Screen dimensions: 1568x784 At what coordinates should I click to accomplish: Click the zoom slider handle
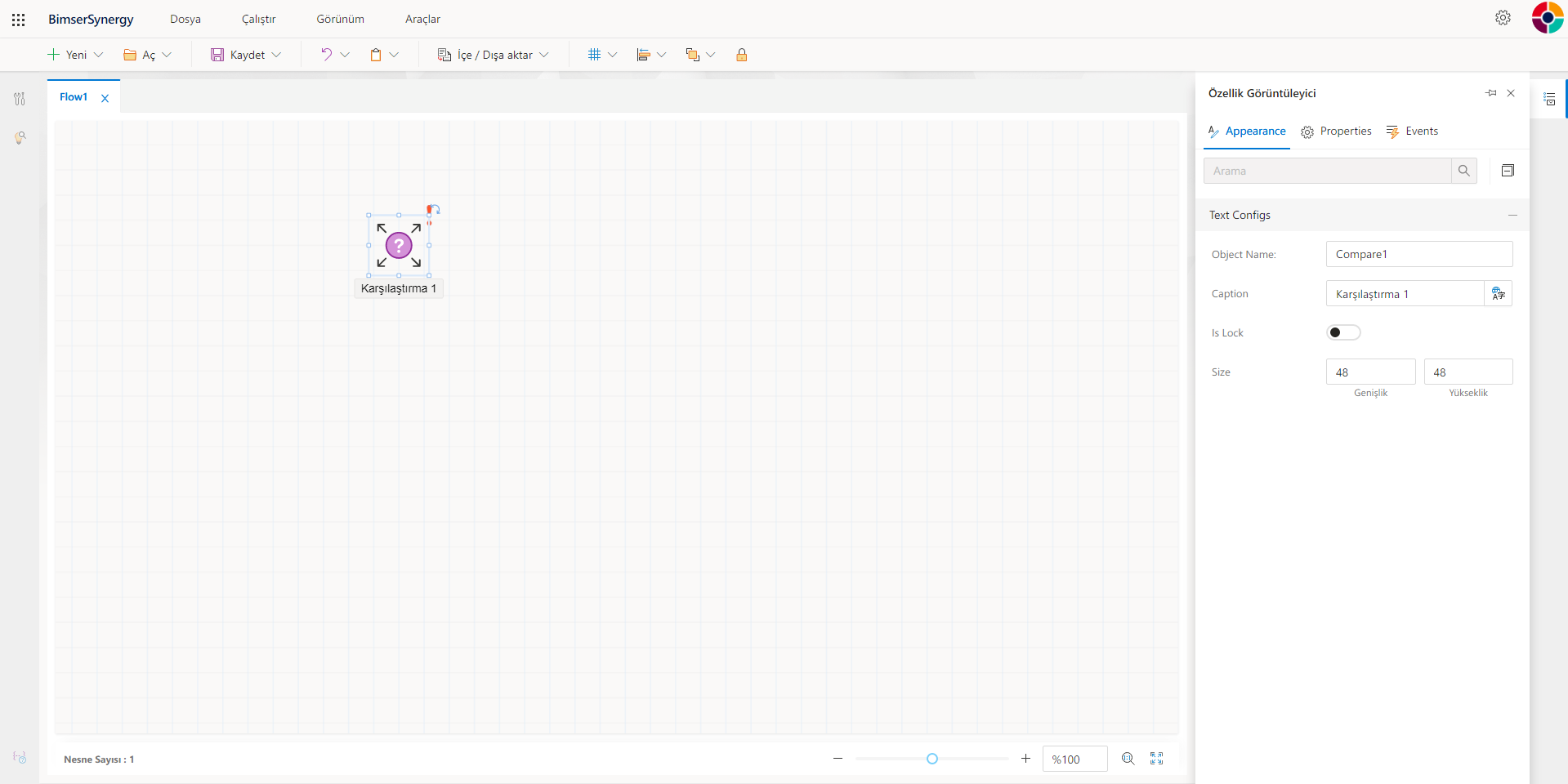click(931, 759)
